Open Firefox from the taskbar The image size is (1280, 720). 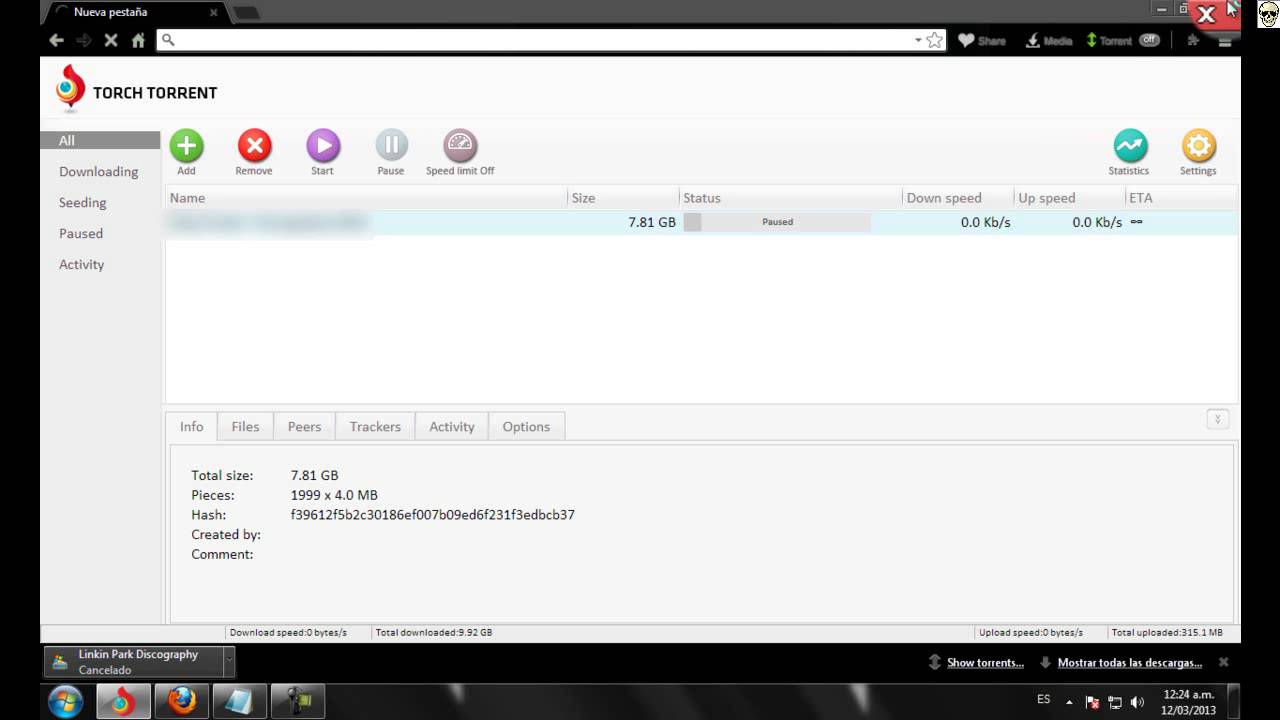(x=181, y=701)
